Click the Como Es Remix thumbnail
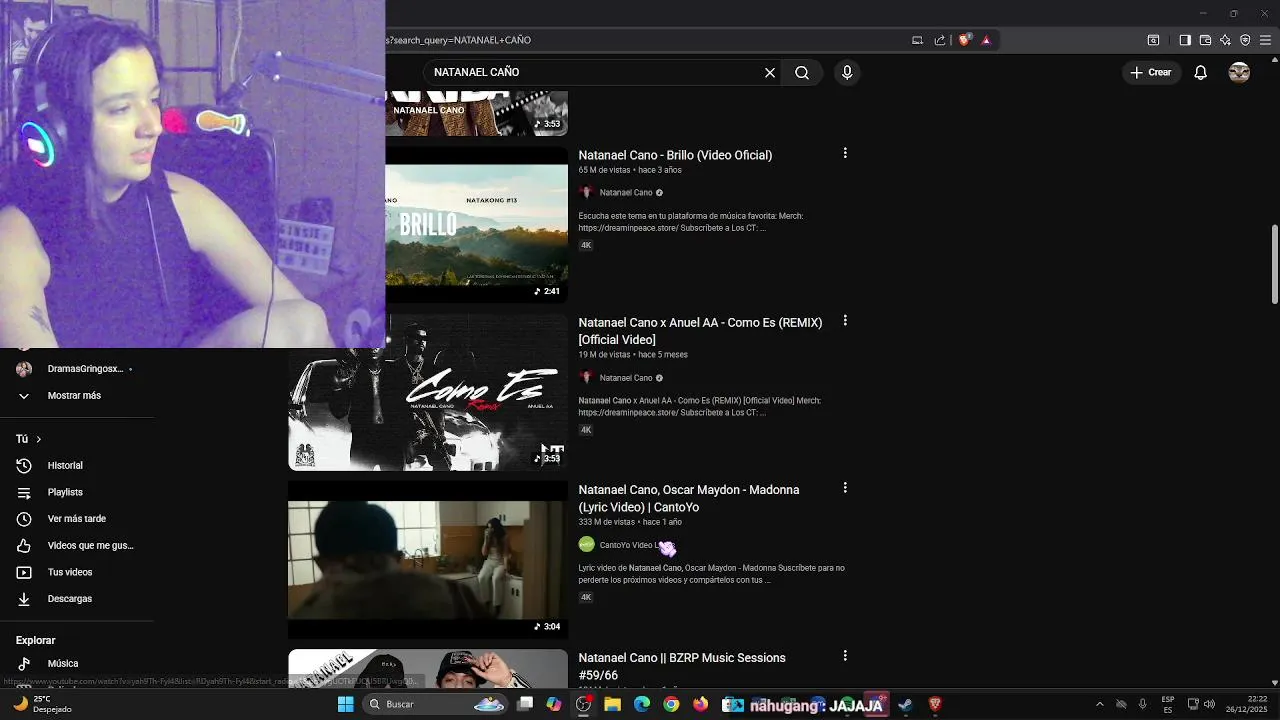The height and width of the screenshot is (720, 1280). click(x=428, y=392)
